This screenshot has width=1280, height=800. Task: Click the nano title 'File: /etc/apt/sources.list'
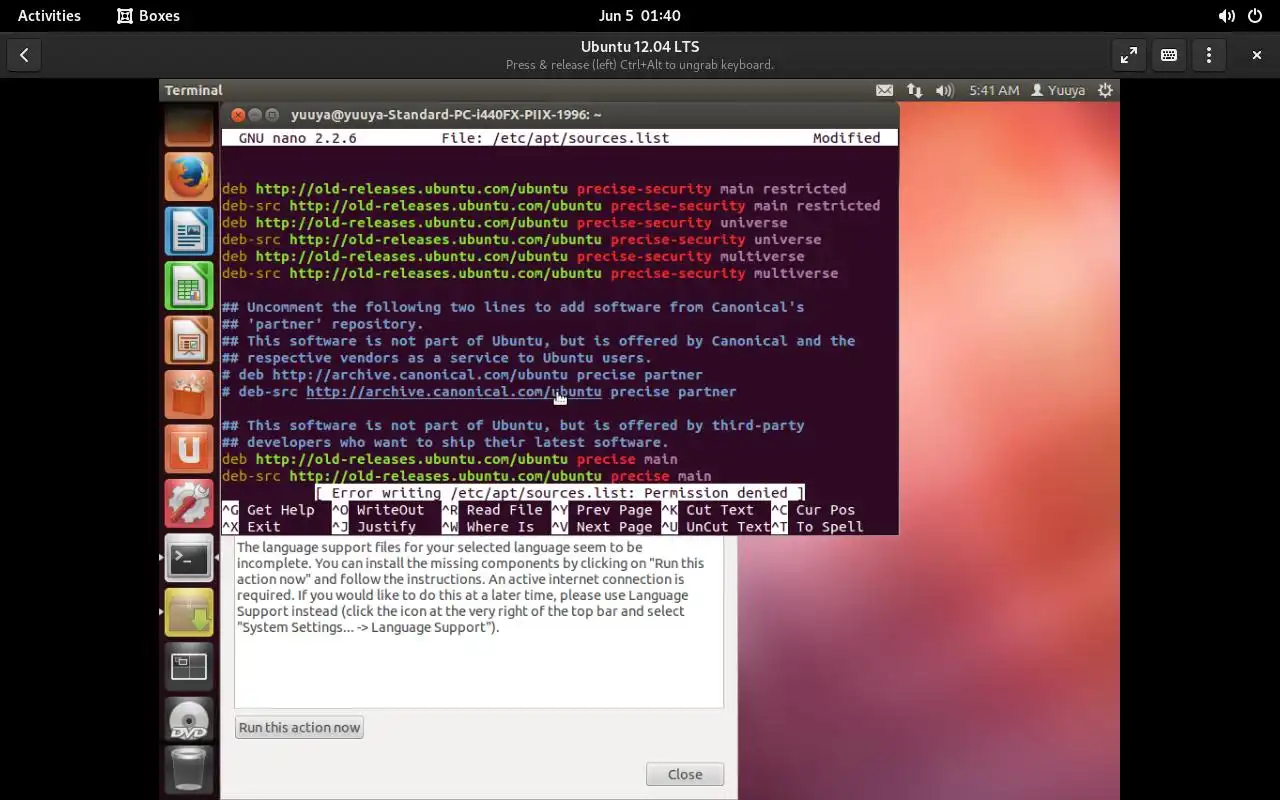pyautogui.click(x=555, y=138)
